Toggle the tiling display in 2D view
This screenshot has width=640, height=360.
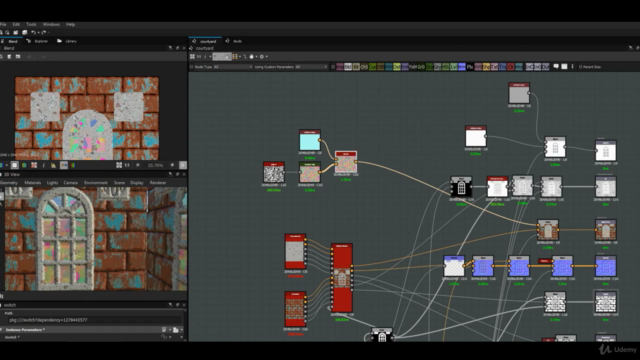[34, 165]
